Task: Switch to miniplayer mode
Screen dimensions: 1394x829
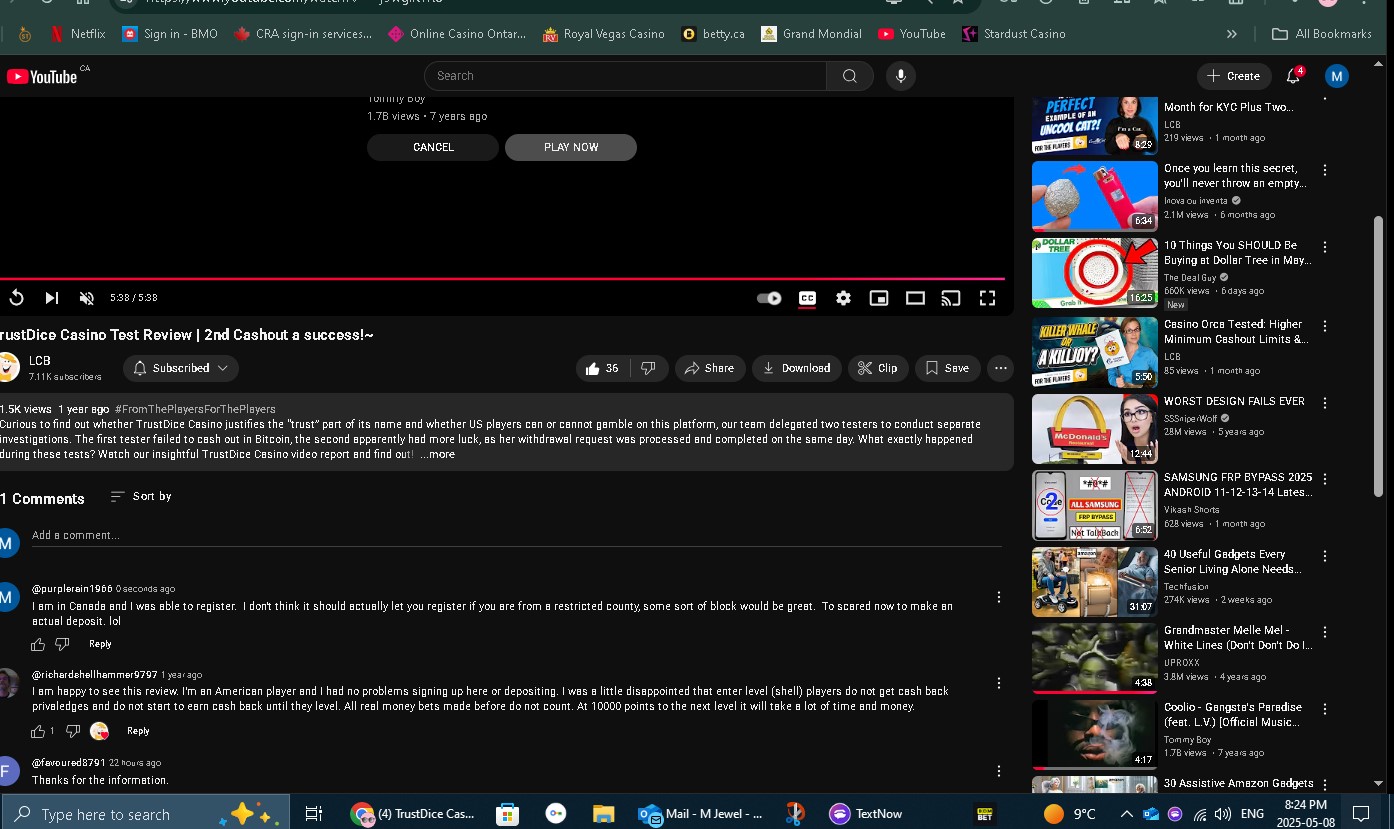Action: 879,298
